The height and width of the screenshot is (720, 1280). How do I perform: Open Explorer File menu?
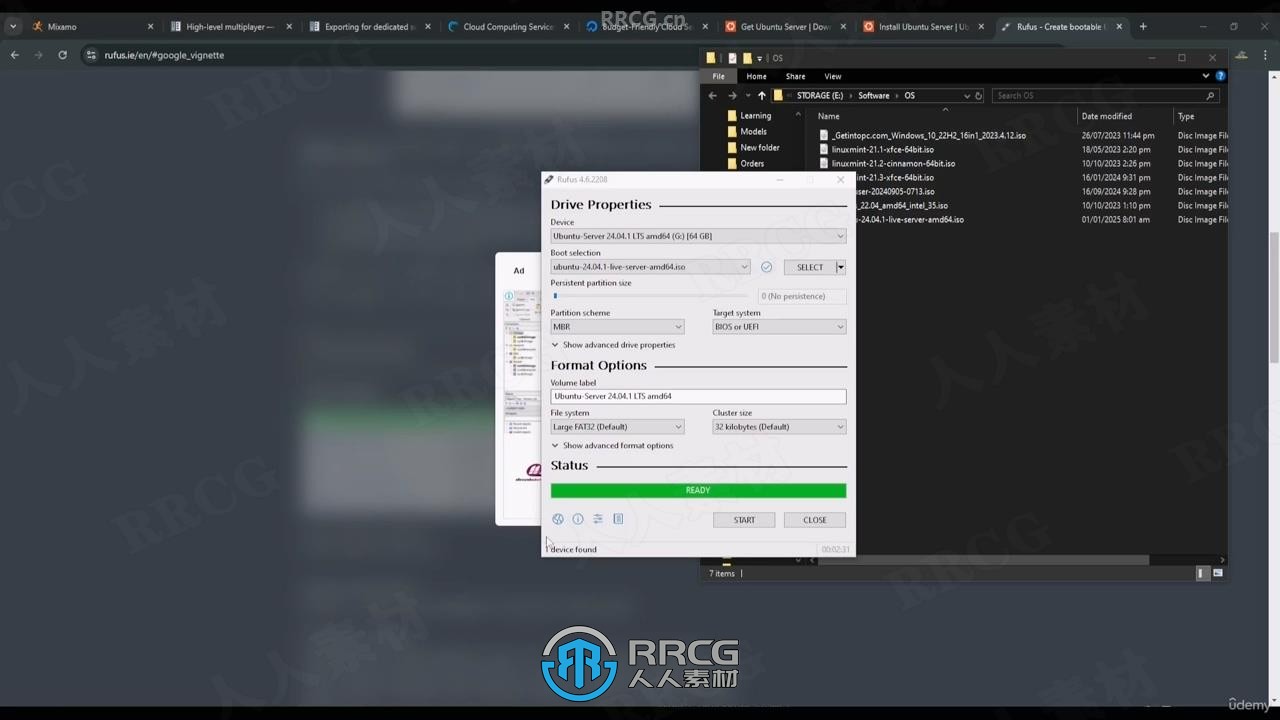[x=718, y=76]
